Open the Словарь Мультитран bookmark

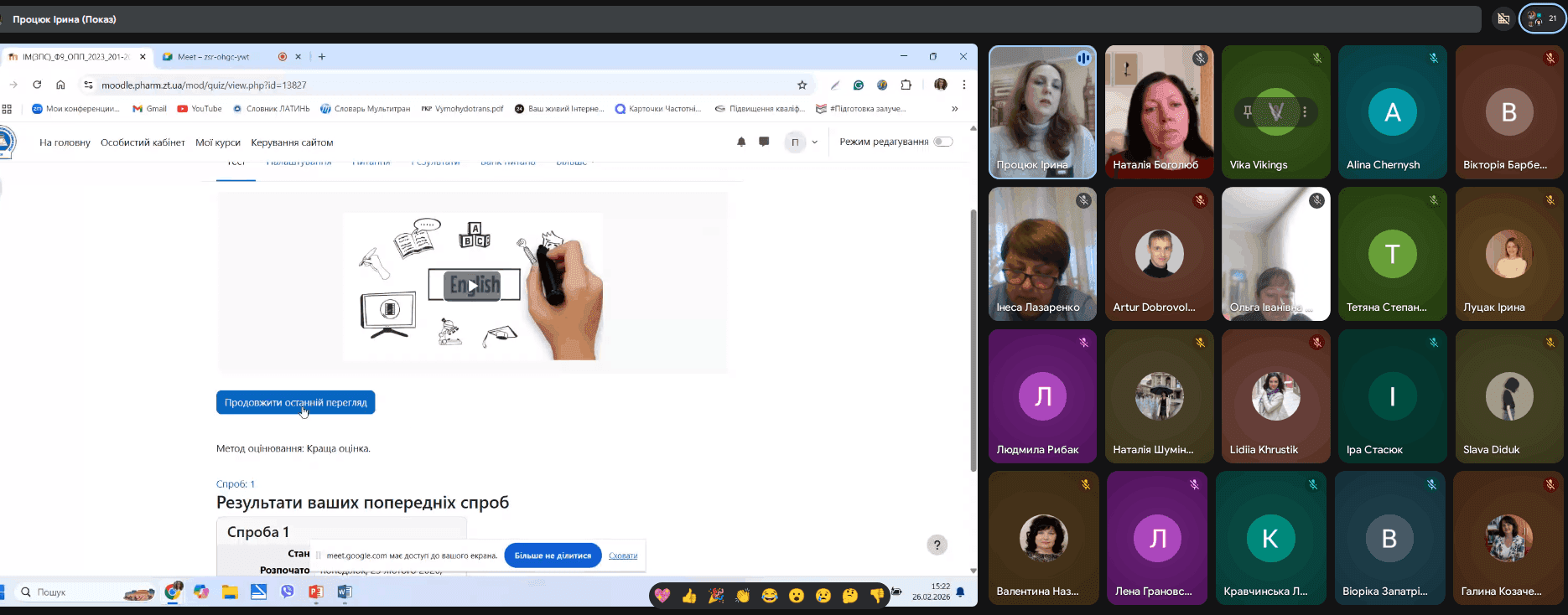tap(365, 108)
